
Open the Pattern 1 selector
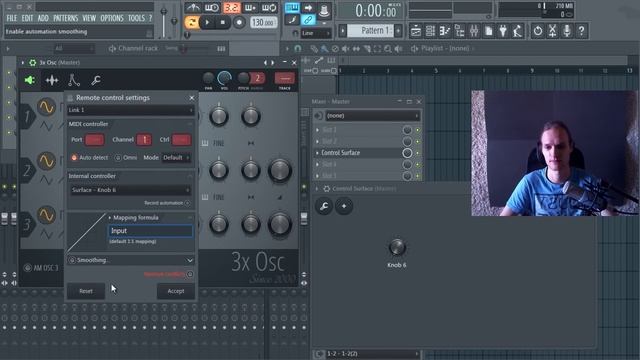[x=372, y=31]
